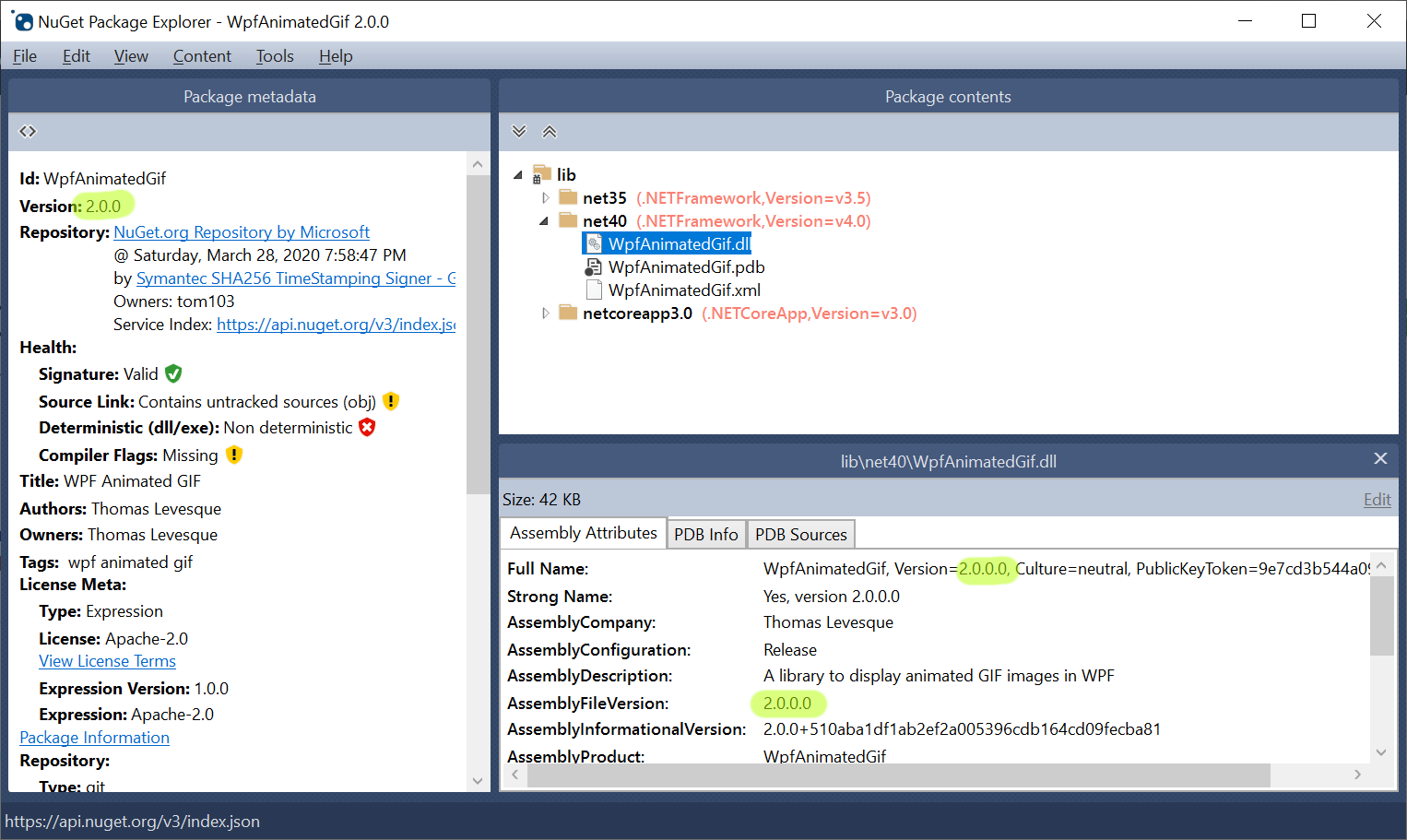1407x840 pixels.
Task: Open the View License Terms link
Action: (107, 660)
